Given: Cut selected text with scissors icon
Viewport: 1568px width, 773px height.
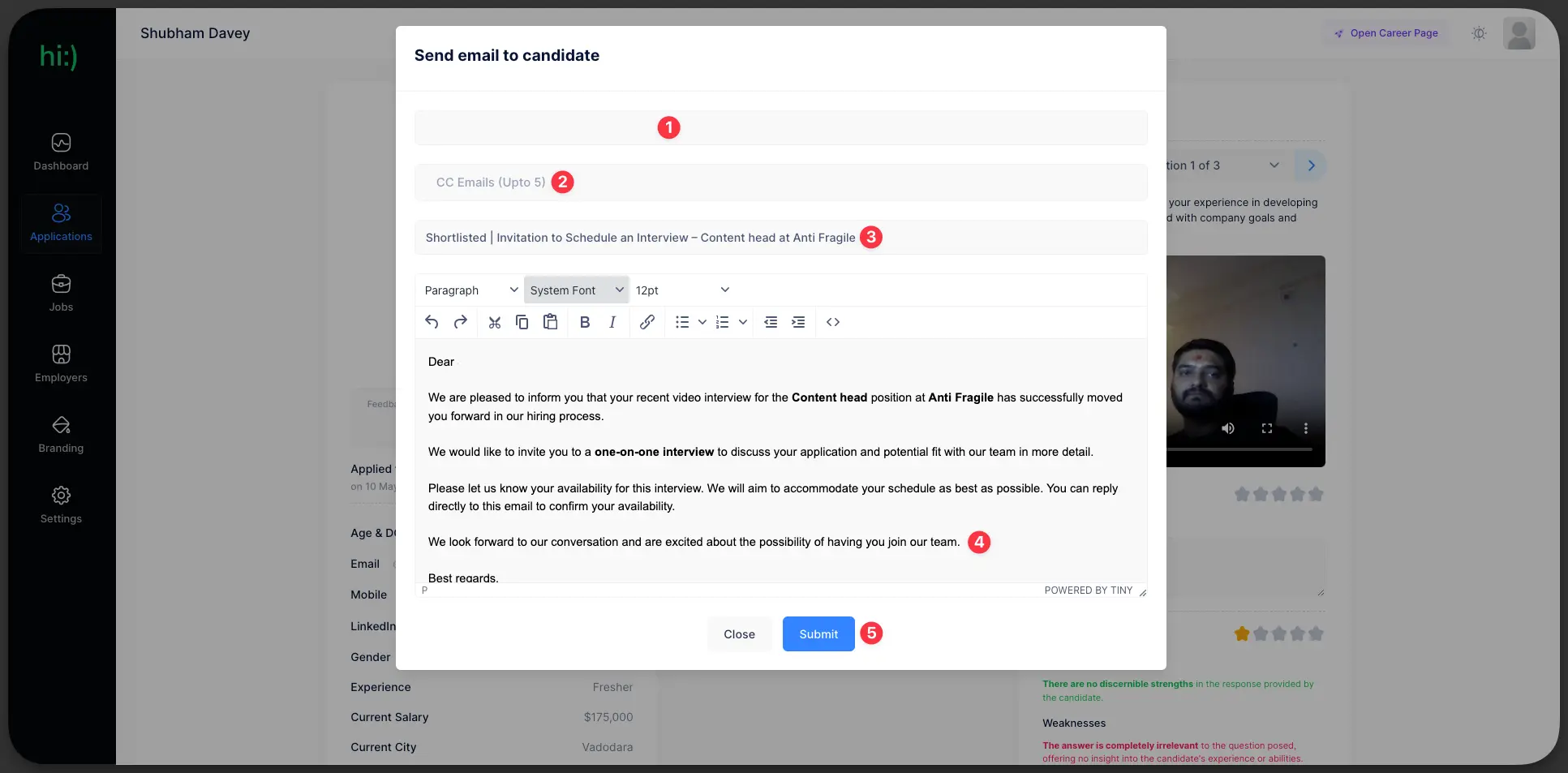Looking at the screenshot, I should click(x=494, y=322).
